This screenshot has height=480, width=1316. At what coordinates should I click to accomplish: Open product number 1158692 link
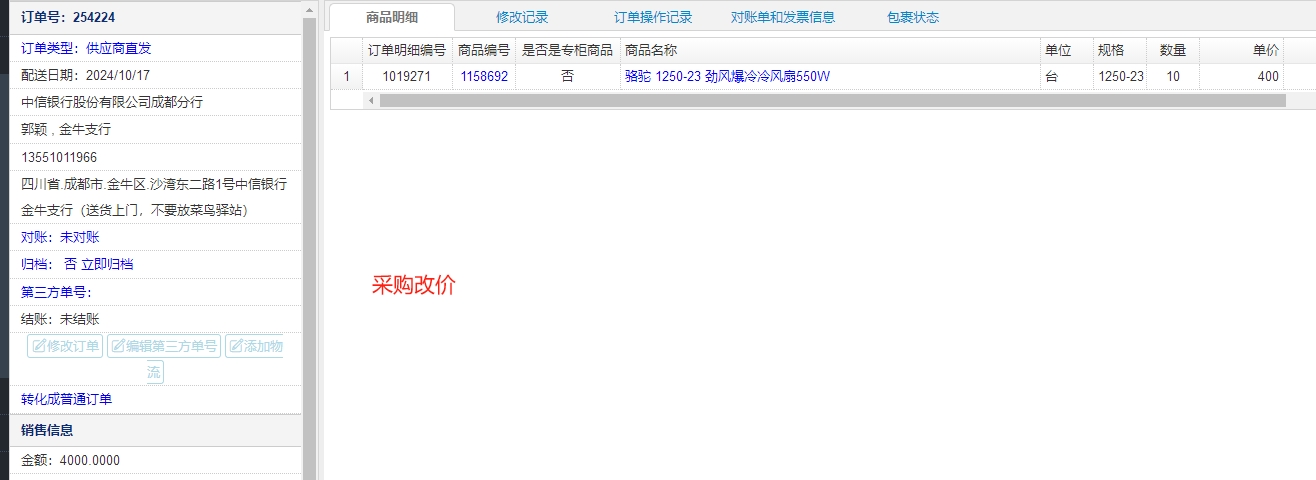[x=484, y=76]
